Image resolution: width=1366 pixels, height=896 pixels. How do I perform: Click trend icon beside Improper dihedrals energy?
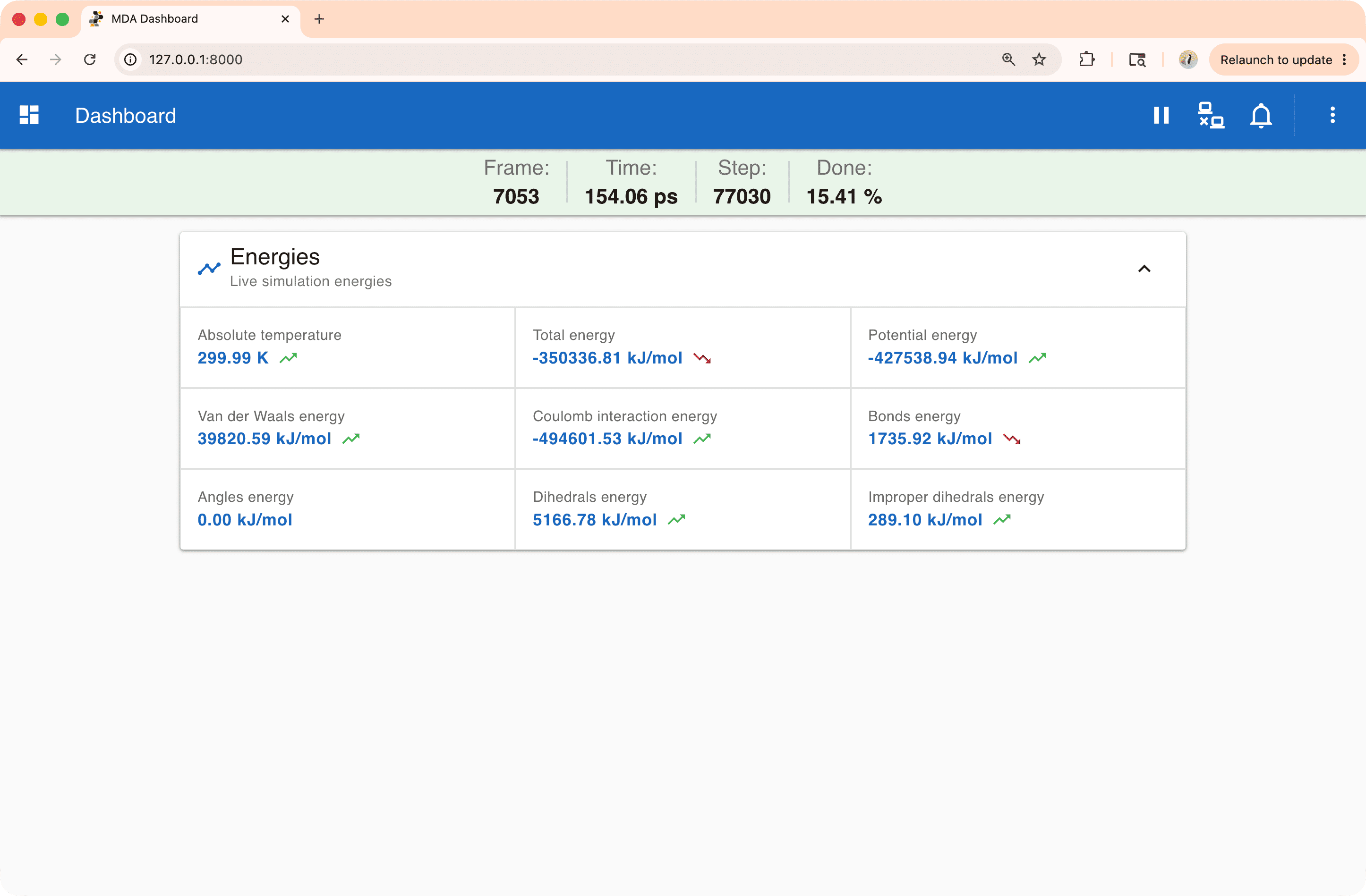point(1002,520)
